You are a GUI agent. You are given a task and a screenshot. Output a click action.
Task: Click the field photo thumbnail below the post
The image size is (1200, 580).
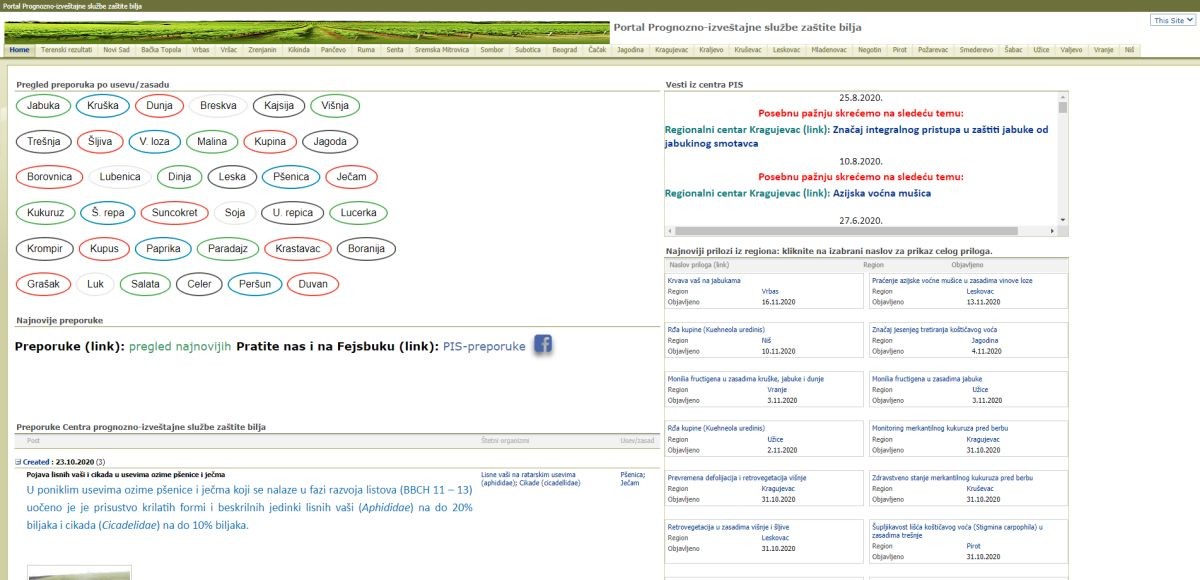78,573
